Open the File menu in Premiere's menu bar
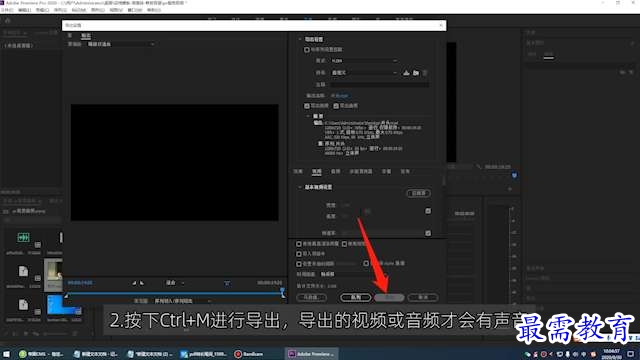640x360 pixels. point(7,10)
